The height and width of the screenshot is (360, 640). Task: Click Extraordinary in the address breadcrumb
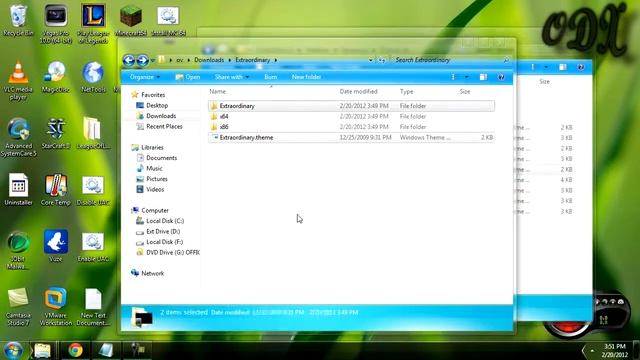point(253,60)
